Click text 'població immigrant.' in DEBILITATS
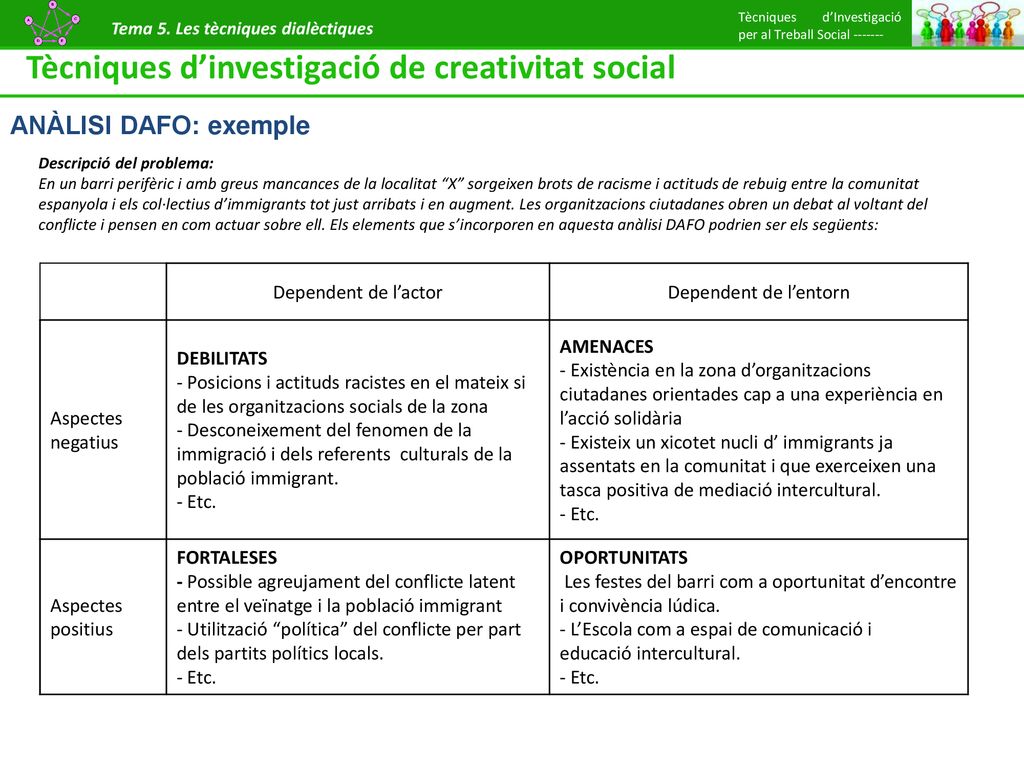The width and height of the screenshot is (1024, 768). tap(257, 479)
